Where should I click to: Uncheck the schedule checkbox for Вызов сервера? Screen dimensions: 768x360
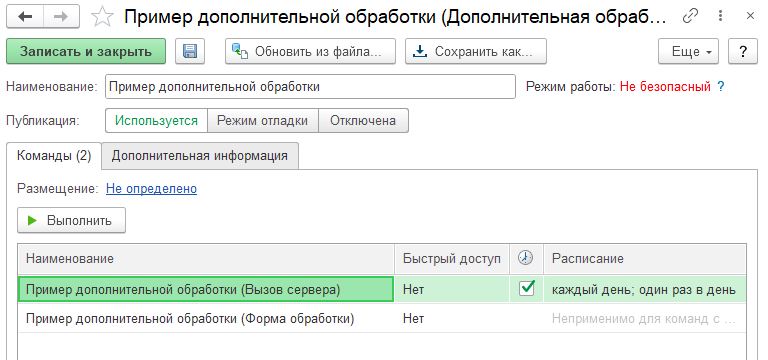tap(526, 288)
